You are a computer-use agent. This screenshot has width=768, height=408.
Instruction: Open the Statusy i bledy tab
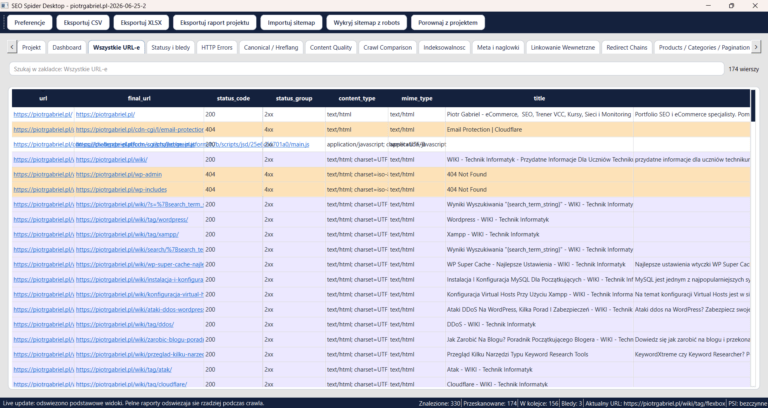coord(170,48)
